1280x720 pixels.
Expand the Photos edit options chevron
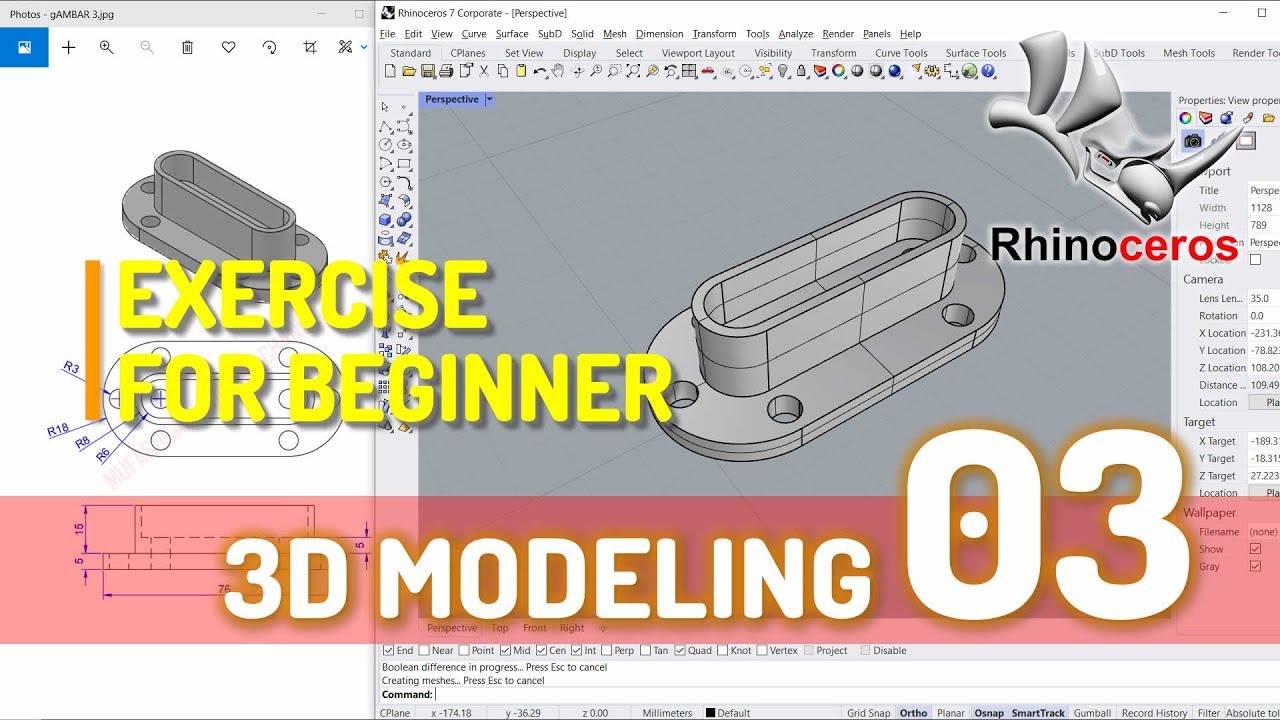point(364,47)
